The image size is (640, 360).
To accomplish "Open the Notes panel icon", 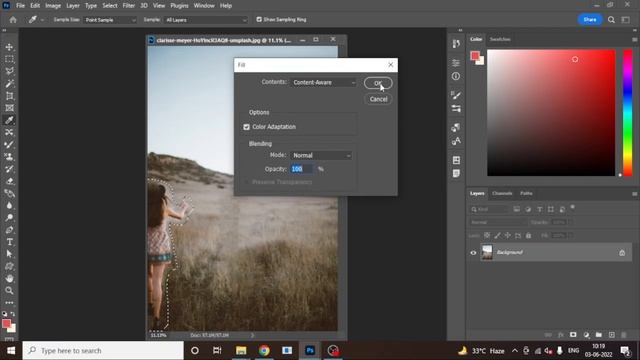I will [456, 173].
